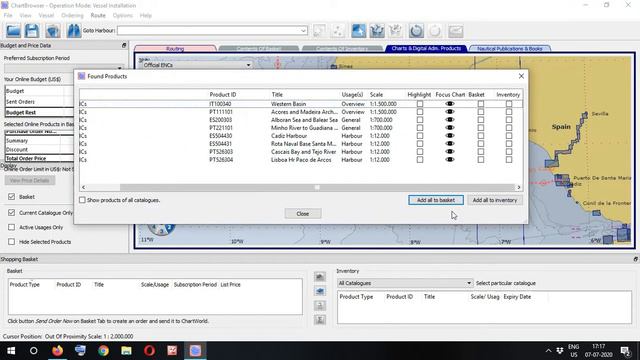
Task: Click the save floppy disk toolbar icon
Action: pos(32,31)
